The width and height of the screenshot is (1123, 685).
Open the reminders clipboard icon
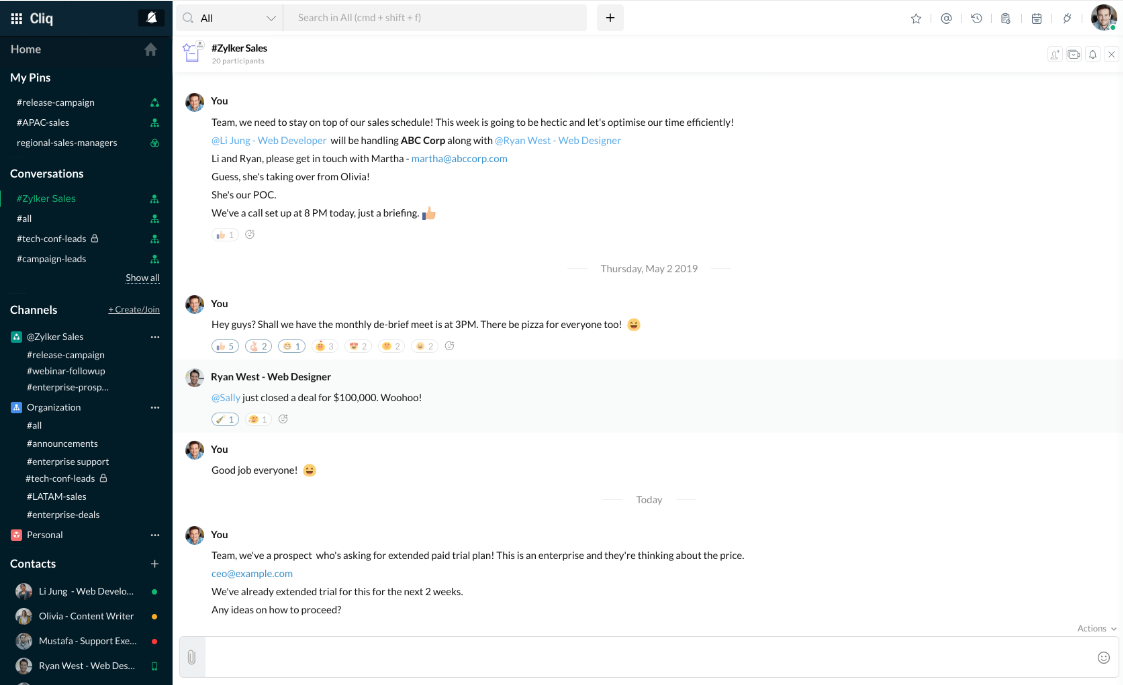[1006, 19]
